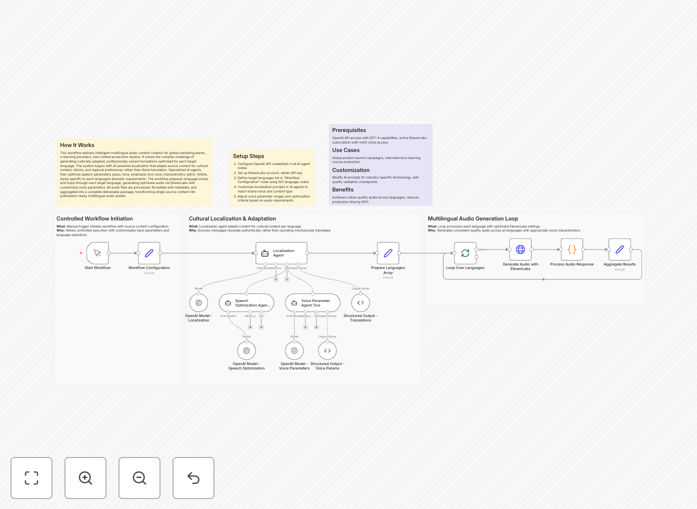Select the How It Works sticky note
The height and width of the screenshot is (509, 697).
(x=134, y=172)
